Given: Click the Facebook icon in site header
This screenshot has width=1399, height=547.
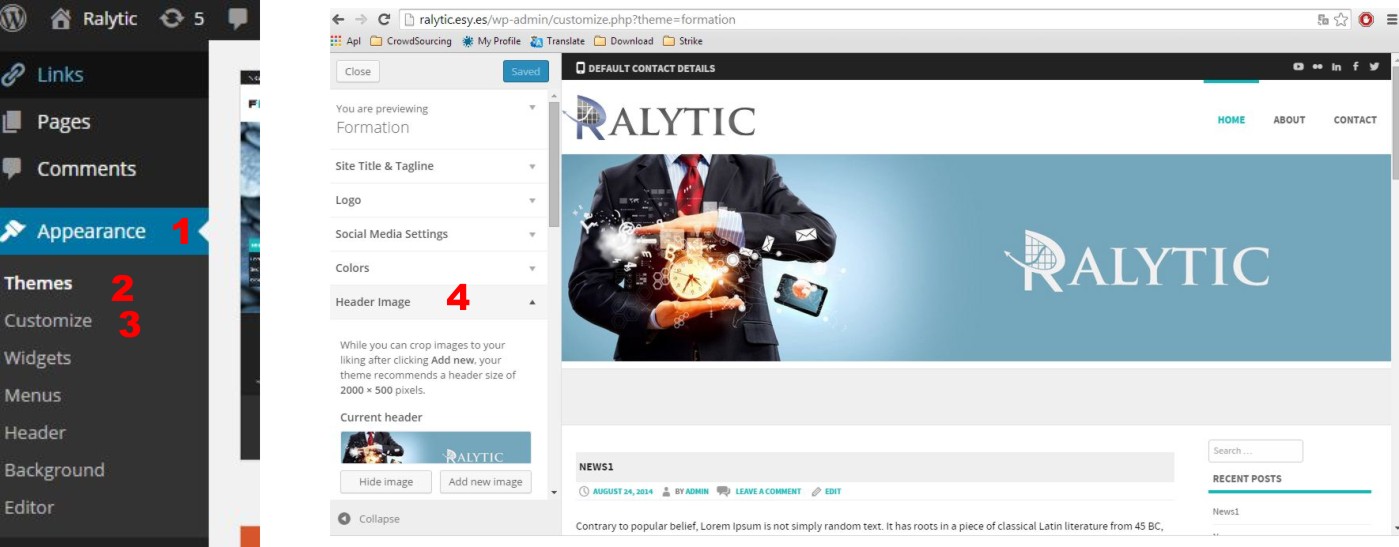Looking at the screenshot, I should [1356, 67].
